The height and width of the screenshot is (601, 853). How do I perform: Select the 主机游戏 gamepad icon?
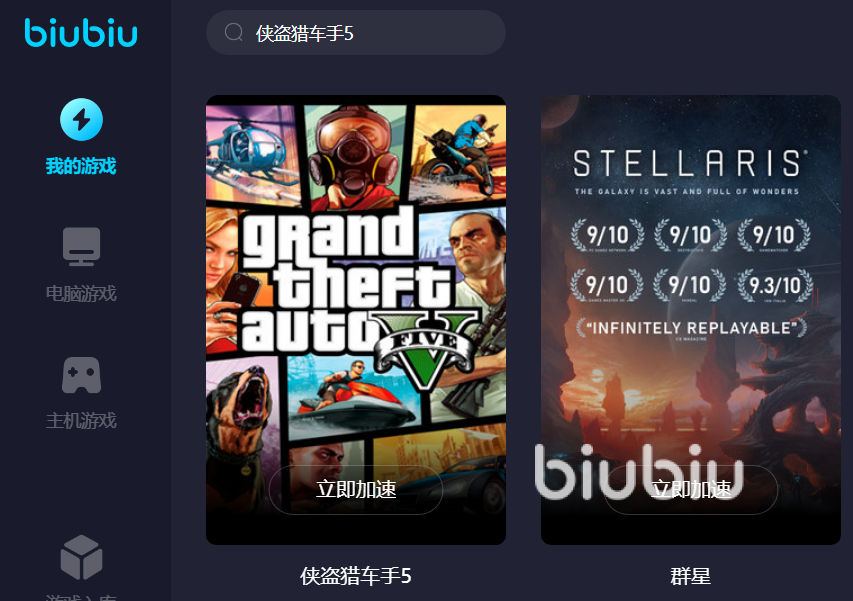pyautogui.click(x=81, y=375)
